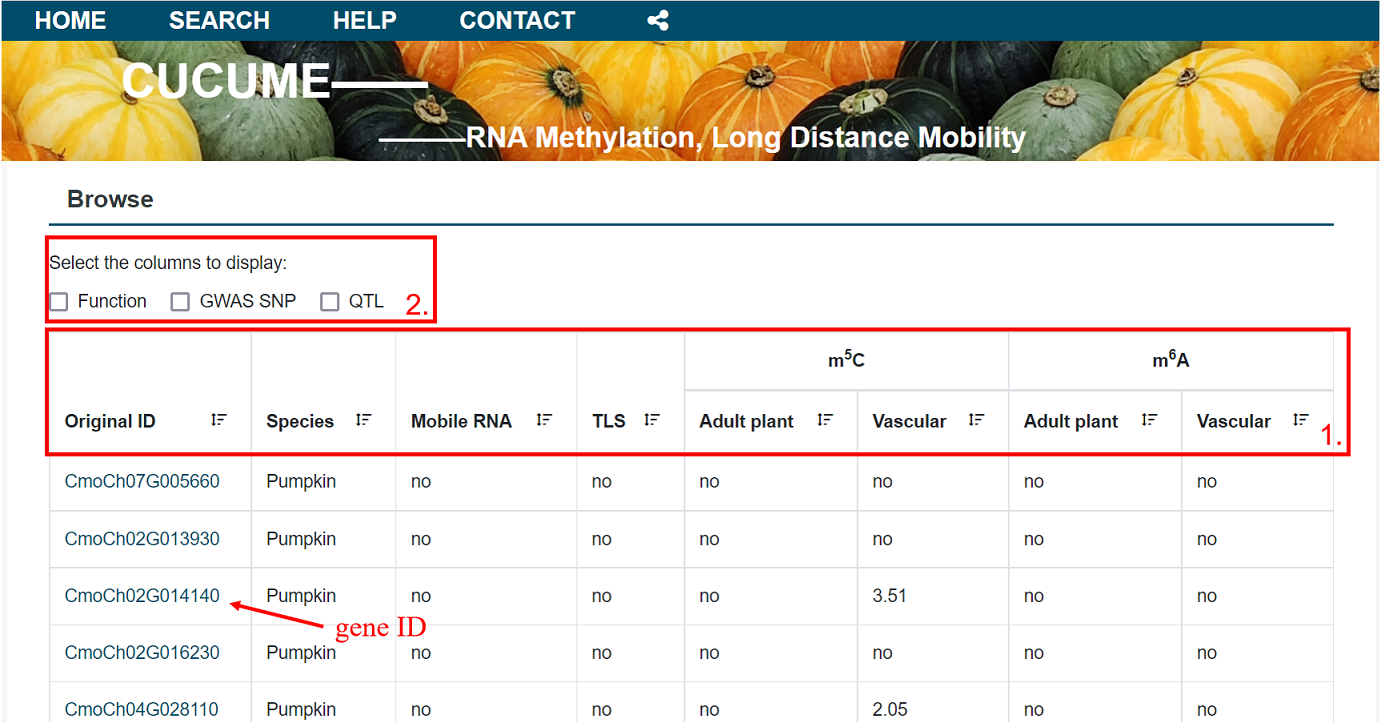
Task: Open the SEARCH page from the navbar
Action: click(219, 20)
